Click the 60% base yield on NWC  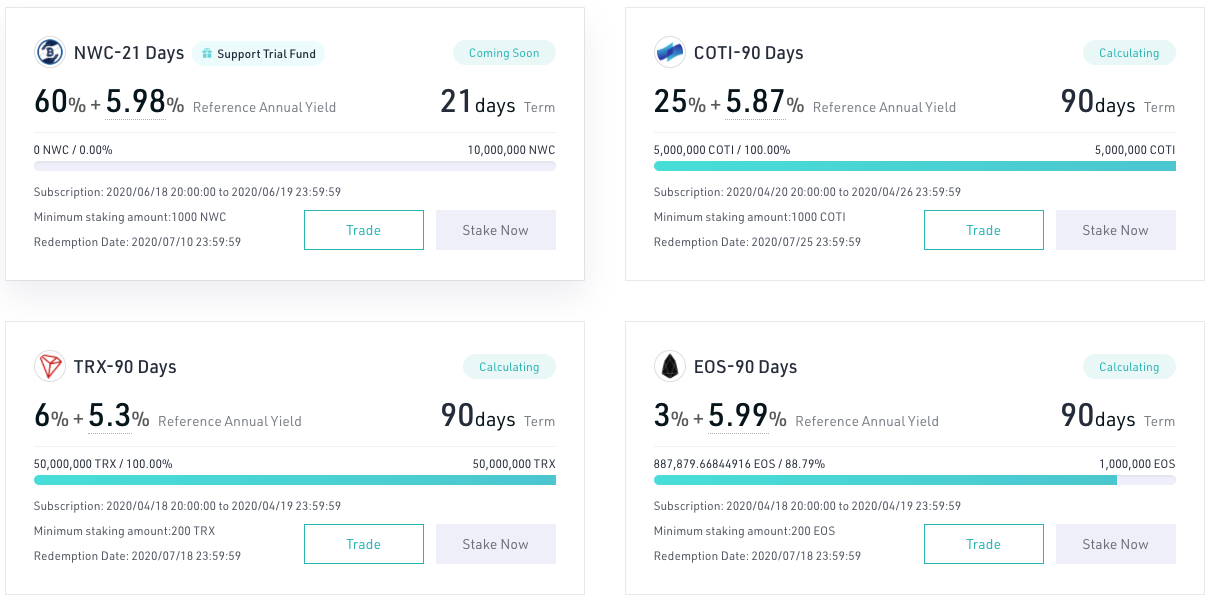[59, 102]
